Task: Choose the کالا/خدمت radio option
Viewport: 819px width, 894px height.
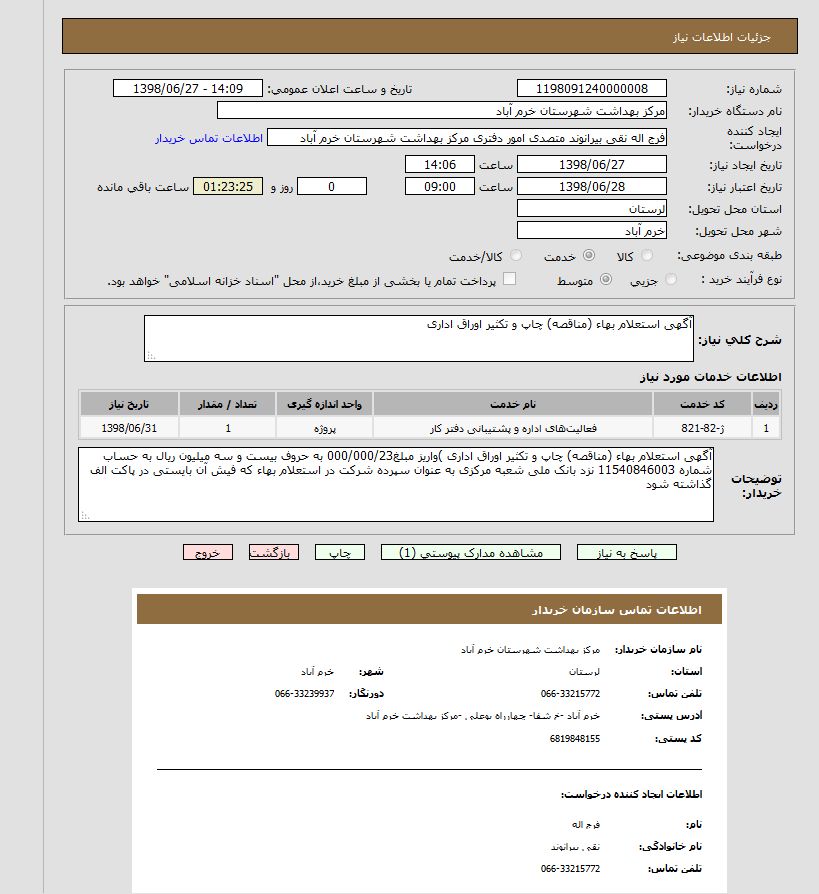Action: [516, 257]
